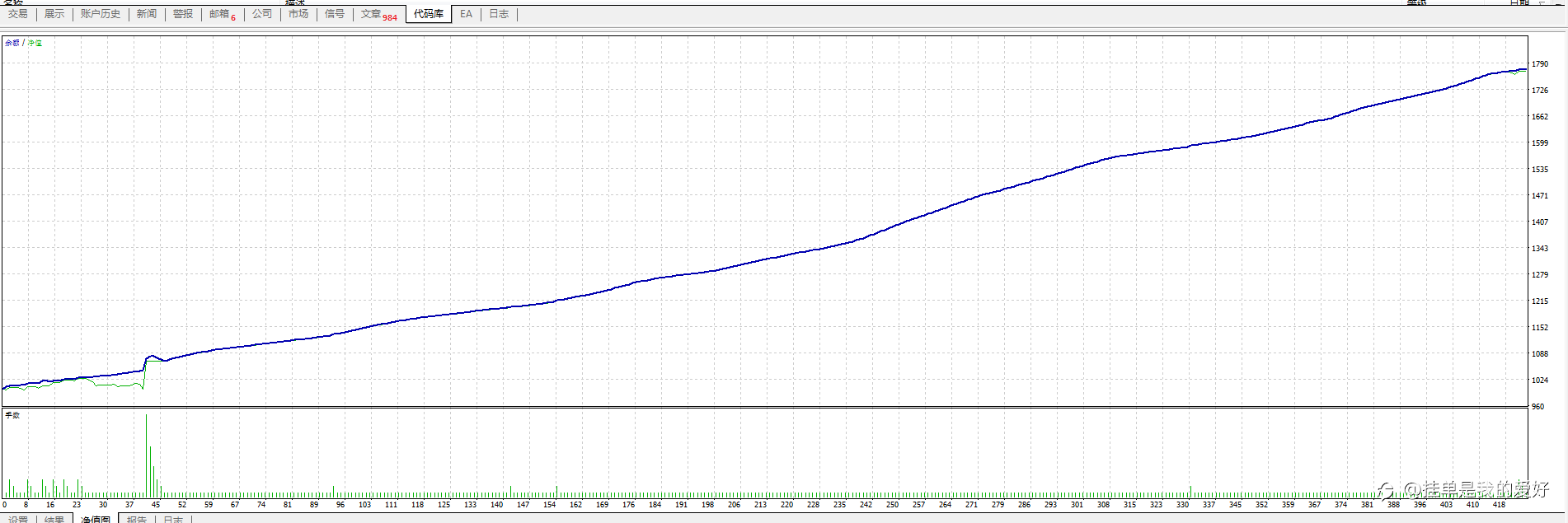Open the 交易 tab

pyautogui.click(x=18, y=14)
